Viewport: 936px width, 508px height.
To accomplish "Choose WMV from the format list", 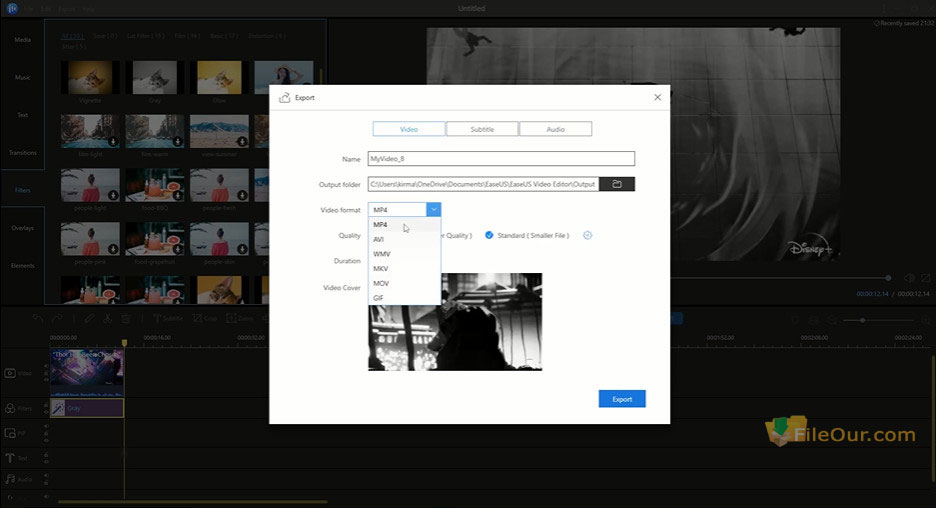I will (x=404, y=254).
